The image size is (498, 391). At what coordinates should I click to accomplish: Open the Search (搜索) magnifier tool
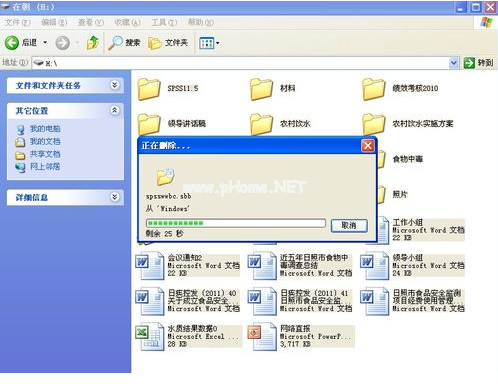124,43
